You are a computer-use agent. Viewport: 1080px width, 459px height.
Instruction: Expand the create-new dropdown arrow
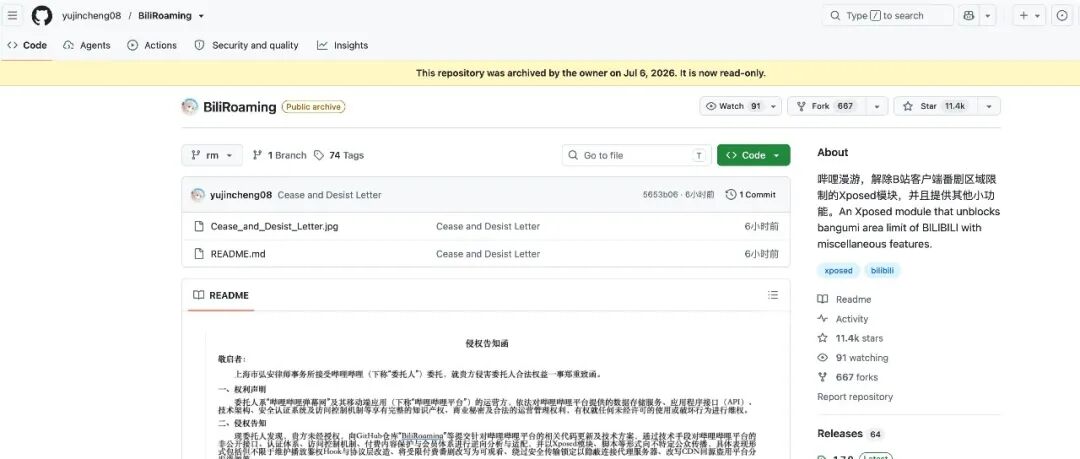pyautogui.click(x=1037, y=15)
